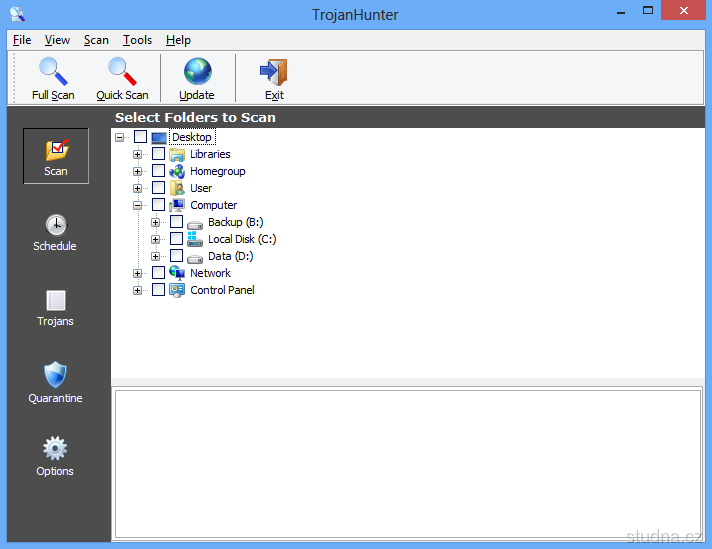Open the Quarantine shield section

pyautogui.click(x=55, y=383)
